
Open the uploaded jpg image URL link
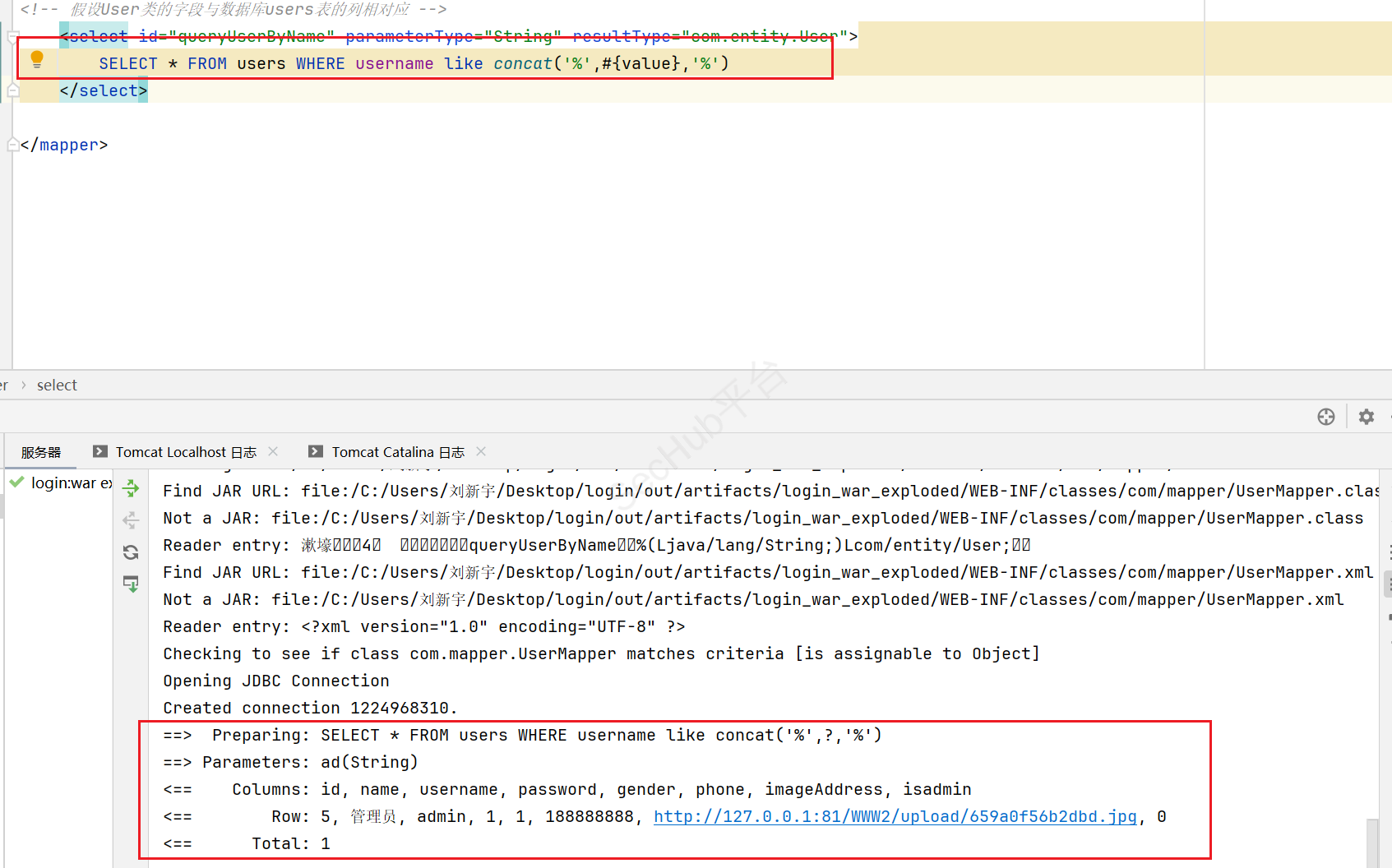click(x=895, y=816)
